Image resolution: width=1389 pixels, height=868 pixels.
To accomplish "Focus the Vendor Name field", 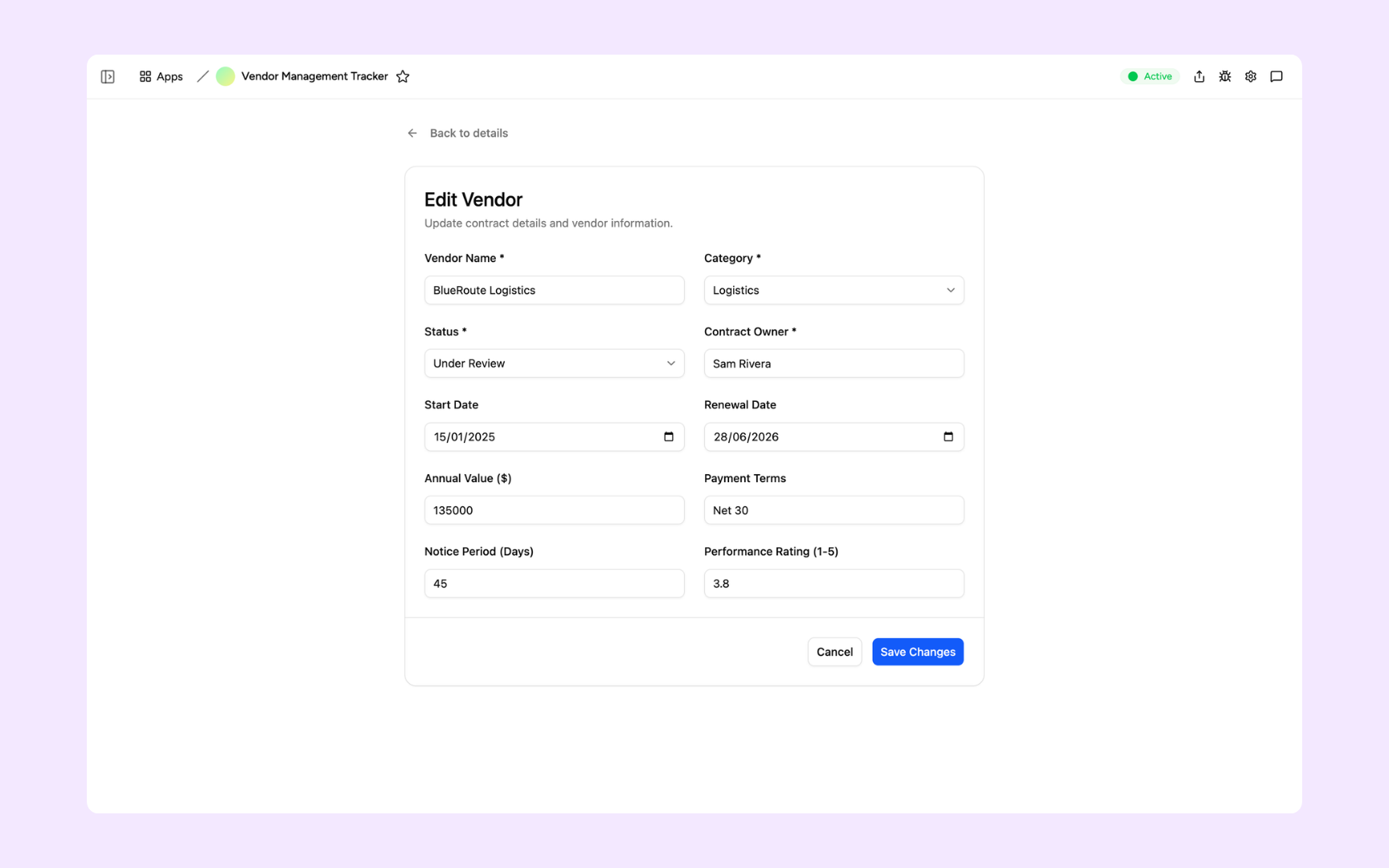I will (554, 290).
